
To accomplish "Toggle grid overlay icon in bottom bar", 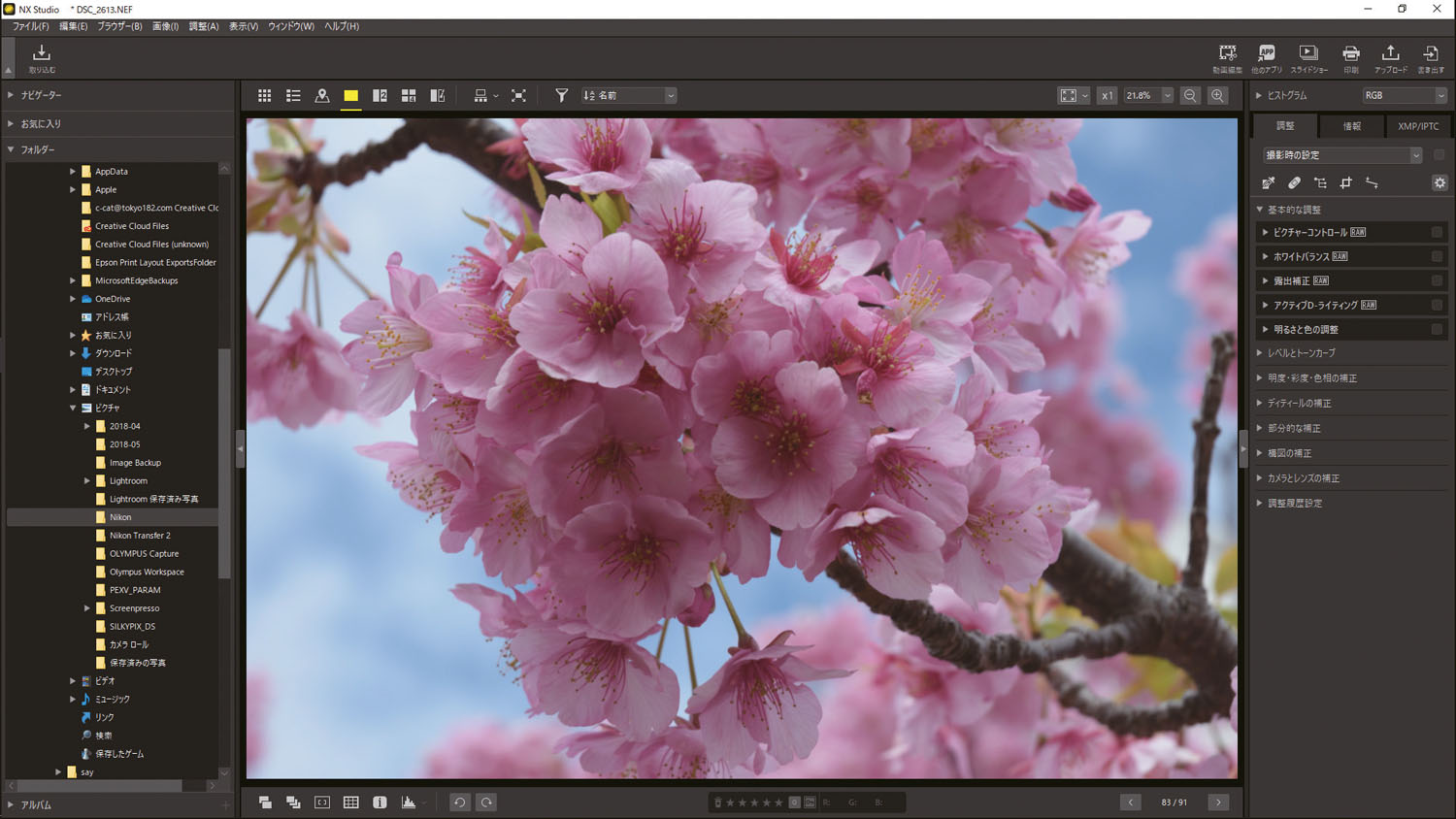I will click(350, 802).
